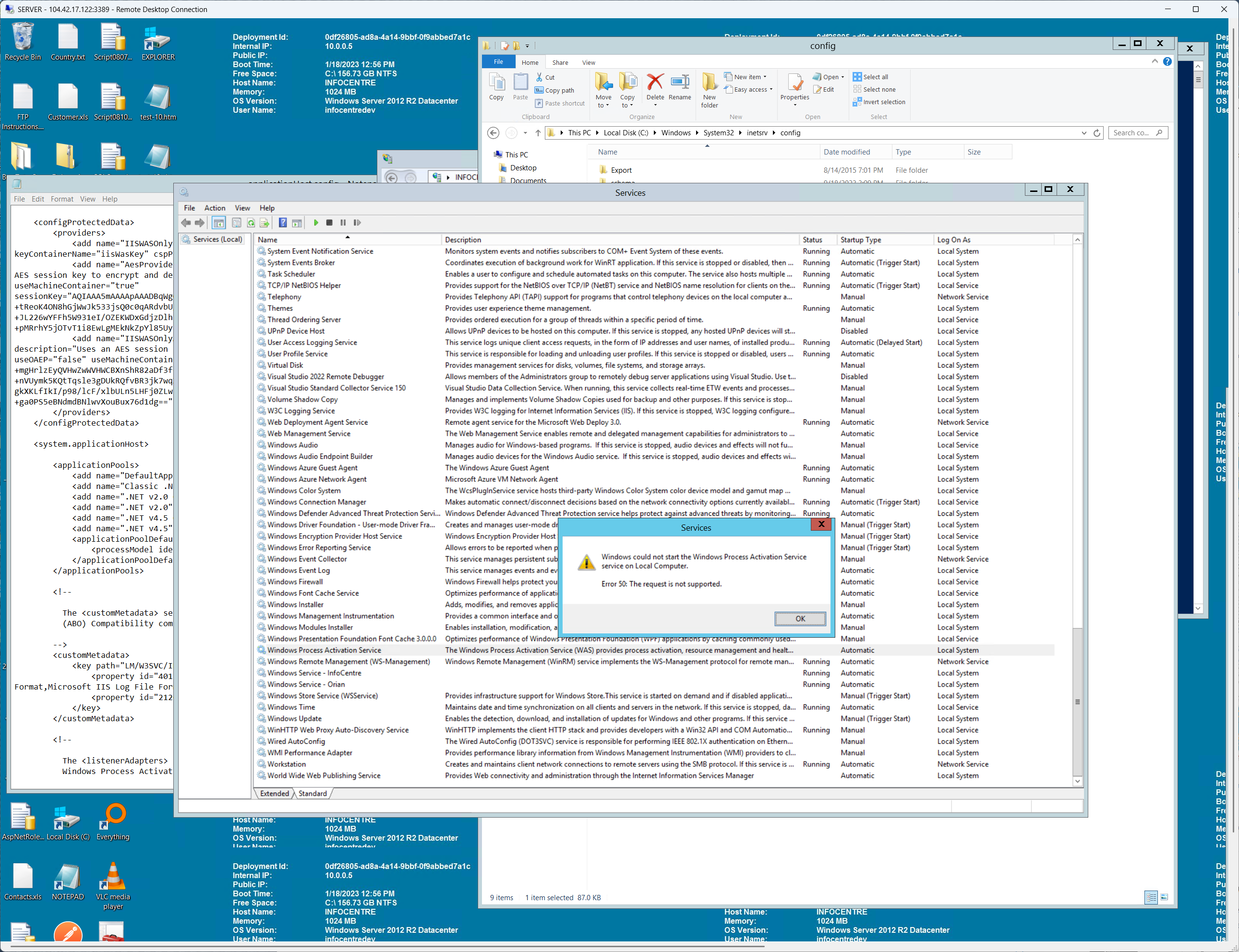This screenshot has height=952, width=1239.
Task: Click the Stop Service square icon
Action: (329, 223)
